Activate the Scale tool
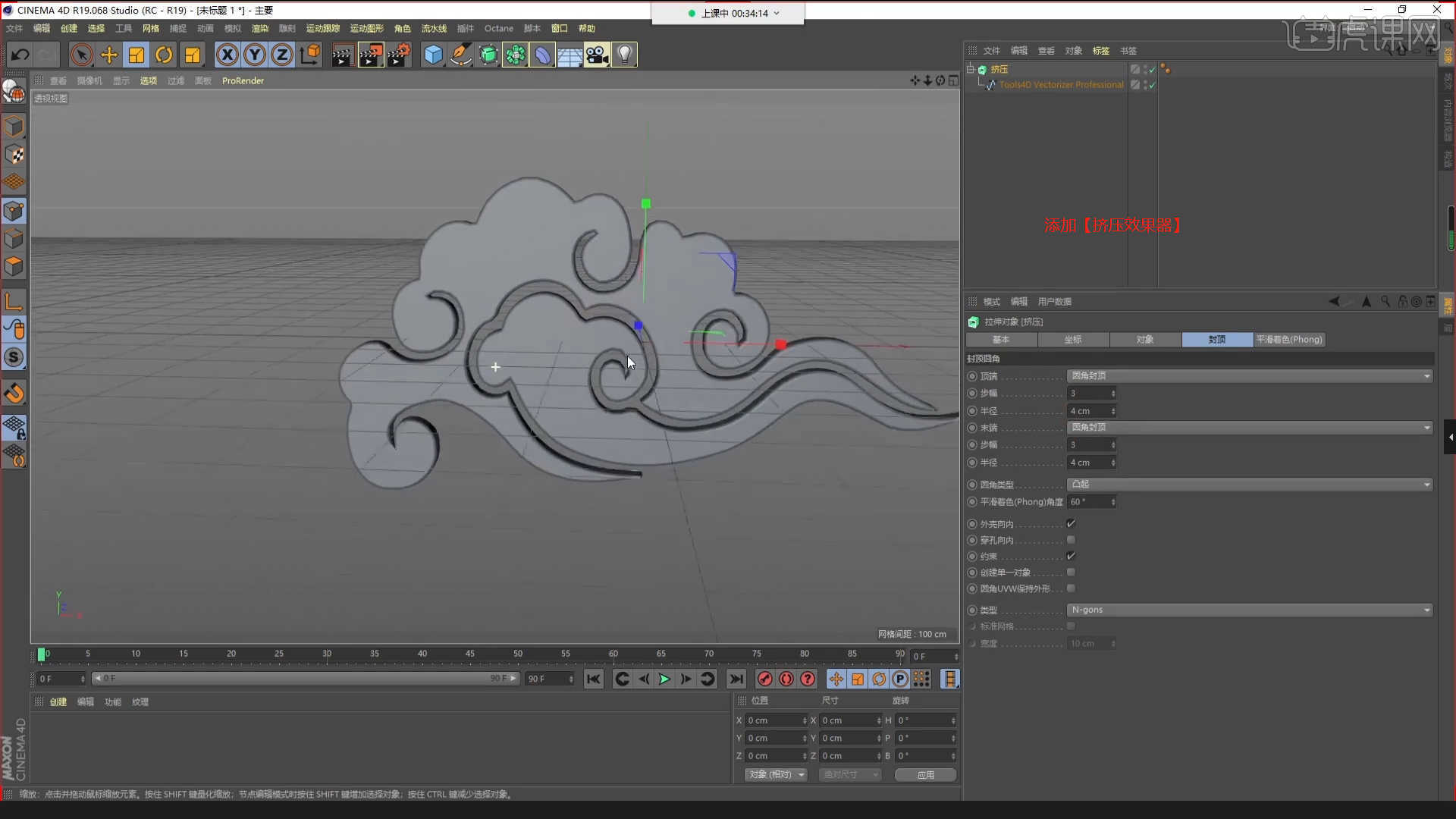 pyautogui.click(x=136, y=55)
